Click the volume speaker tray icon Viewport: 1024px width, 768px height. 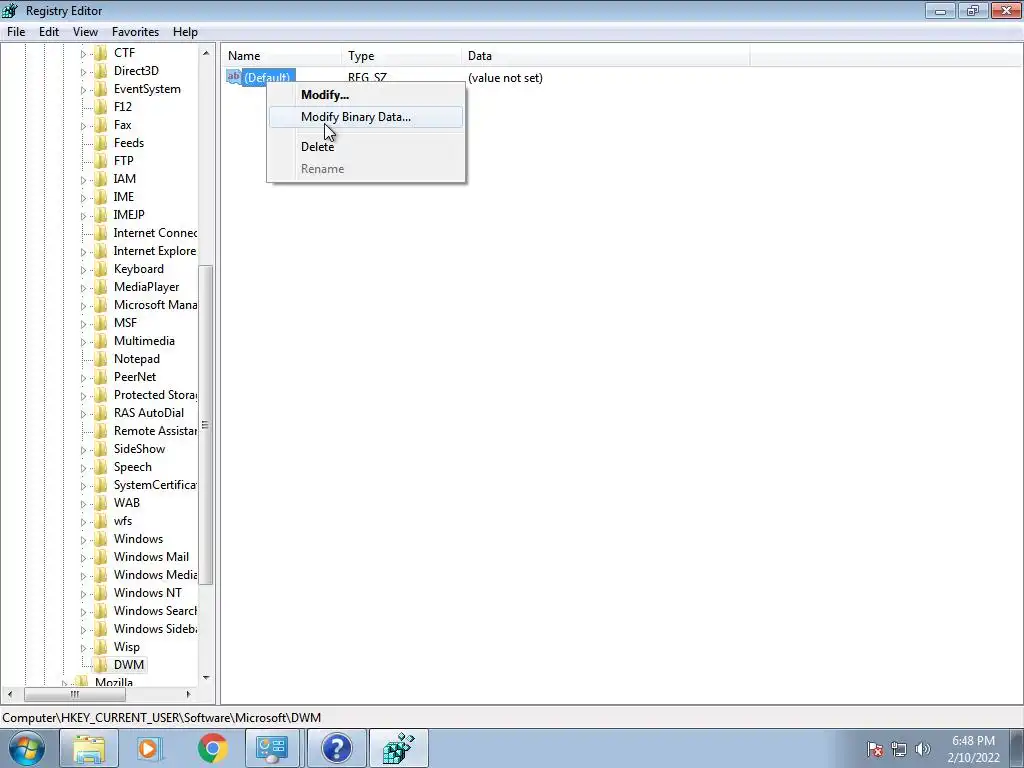coord(923,749)
